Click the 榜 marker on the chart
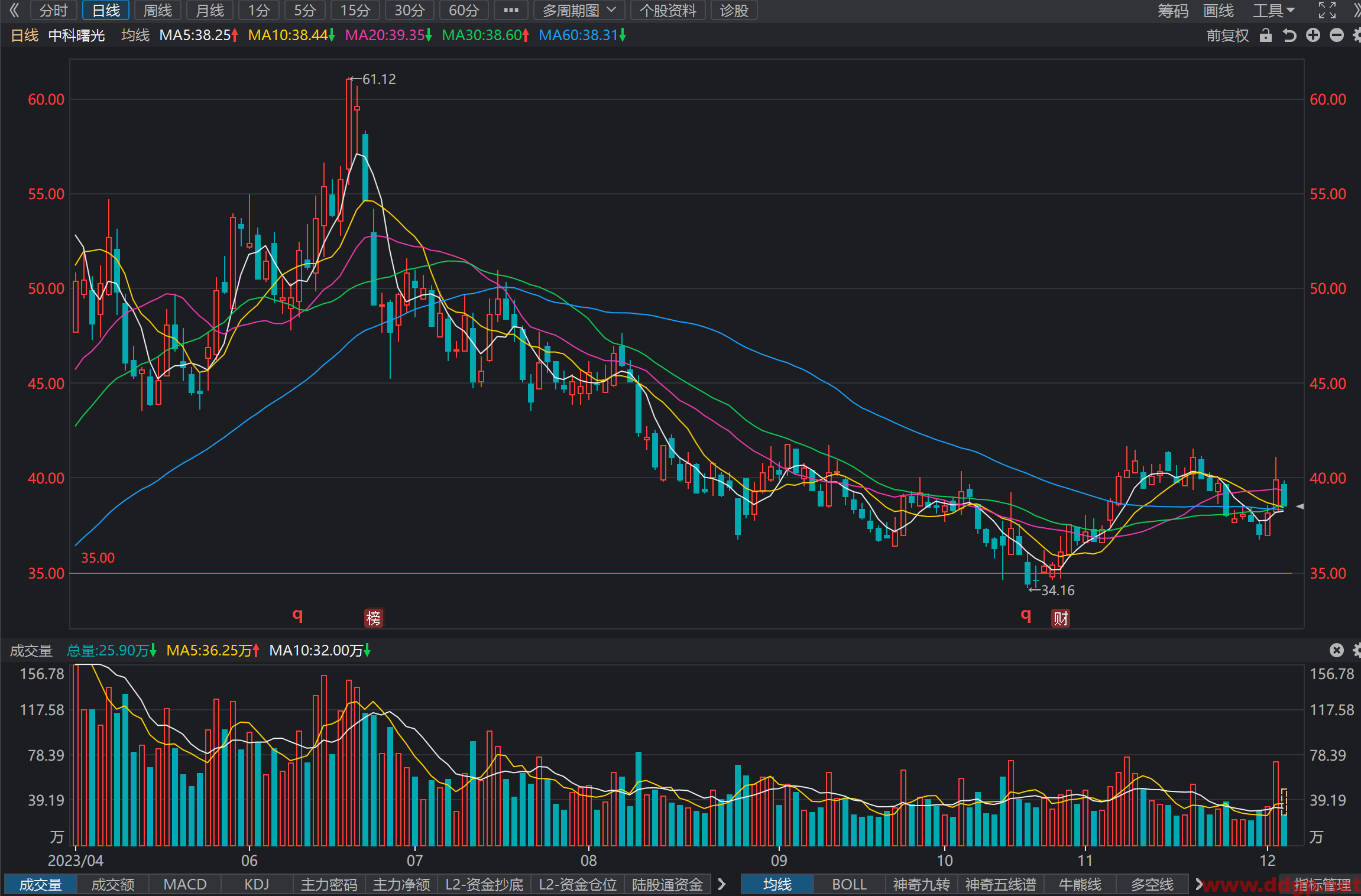 click(x=374, y=618)
